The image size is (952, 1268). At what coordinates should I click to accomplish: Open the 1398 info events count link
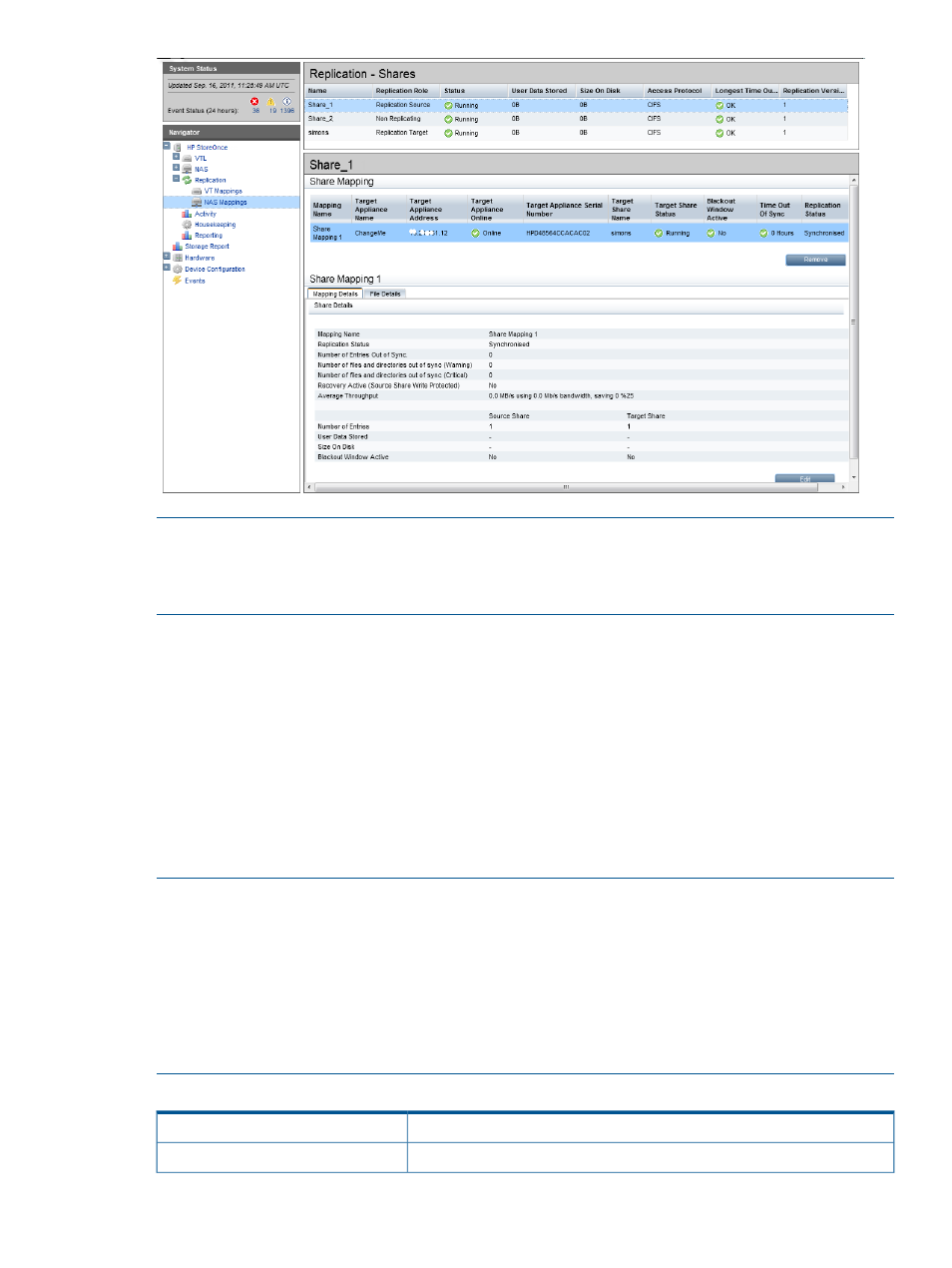287,111
